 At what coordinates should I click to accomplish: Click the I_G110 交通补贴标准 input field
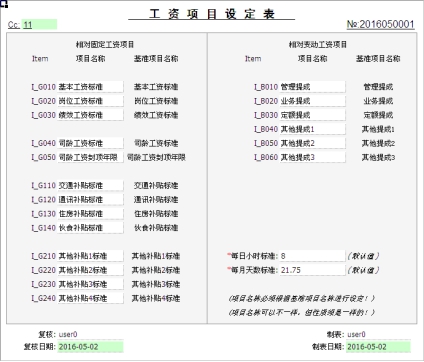click(90, 186)
